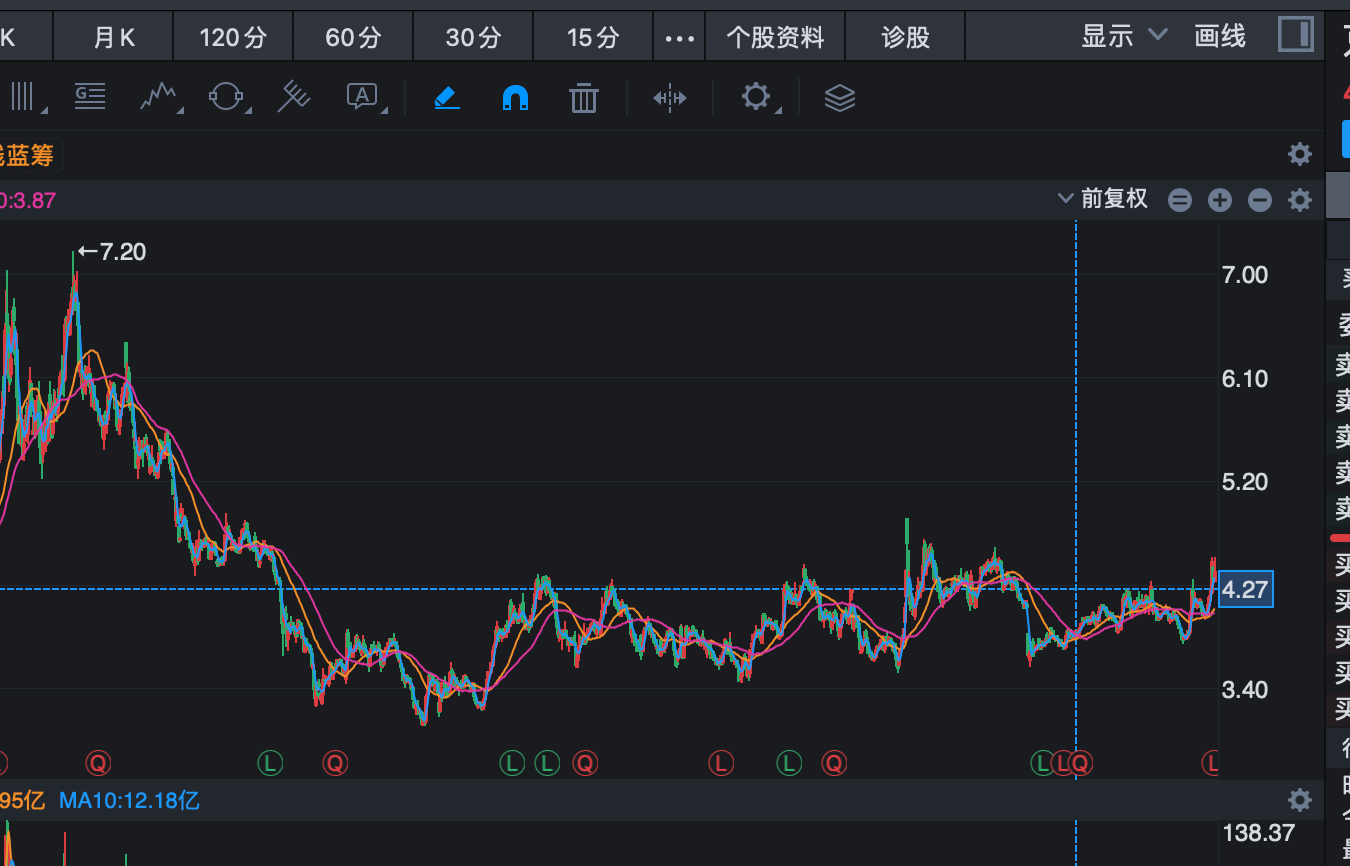Select the pencil drawing tool
The width and height of the screenshot is (1350, 866).
pos(447,97)
